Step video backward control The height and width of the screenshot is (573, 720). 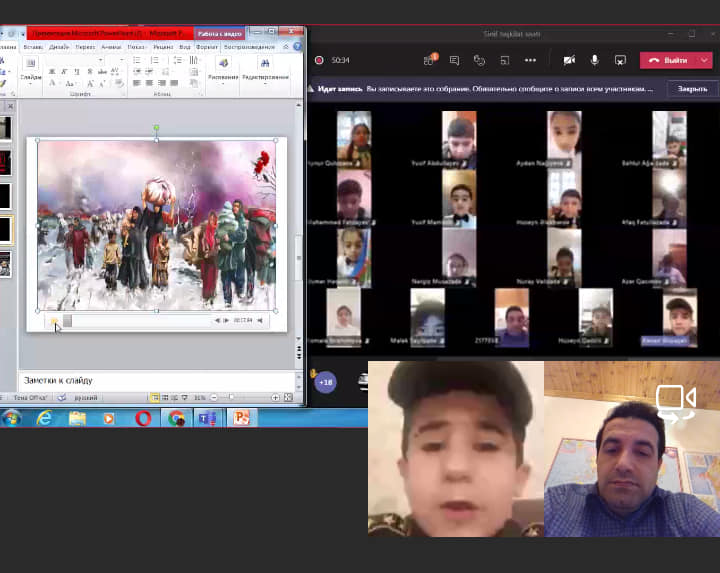pos(217,320)
